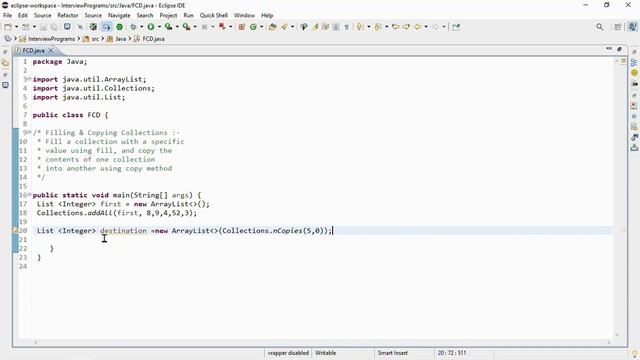Open the Window menu
640x360 pixels.
[244, 16]
